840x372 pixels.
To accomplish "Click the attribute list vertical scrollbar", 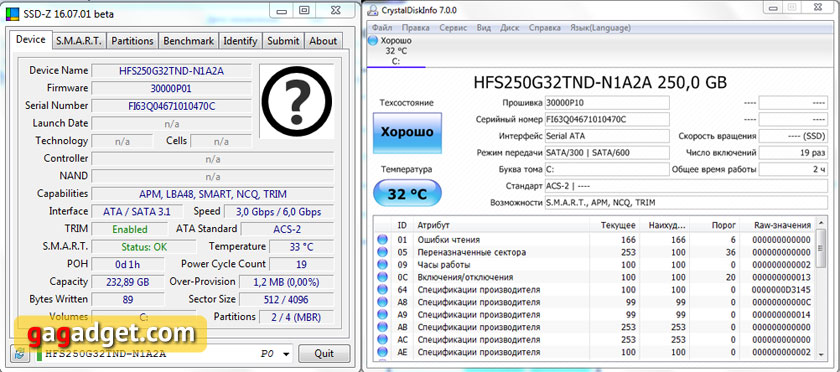I will coord(821,292).
